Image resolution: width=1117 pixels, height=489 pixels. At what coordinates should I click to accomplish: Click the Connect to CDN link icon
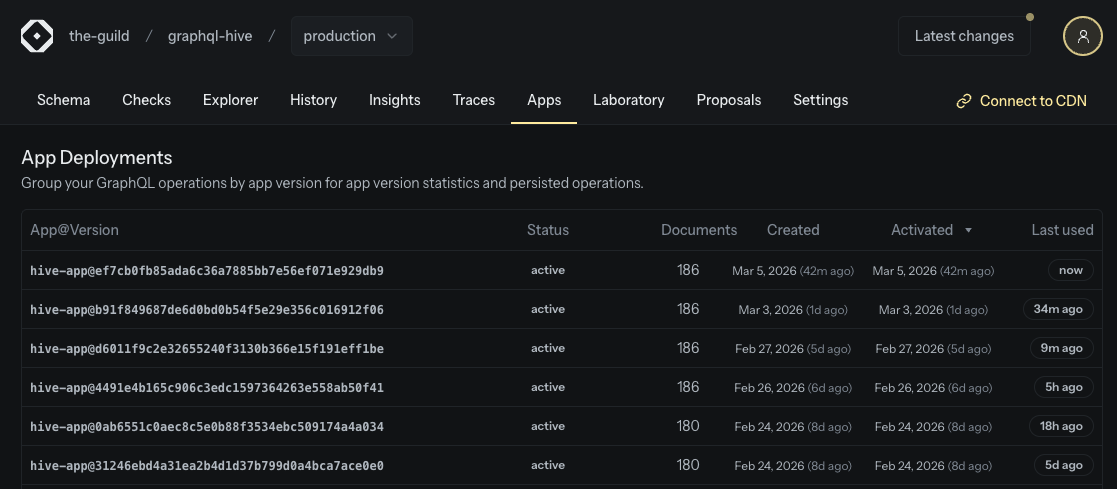964,101
